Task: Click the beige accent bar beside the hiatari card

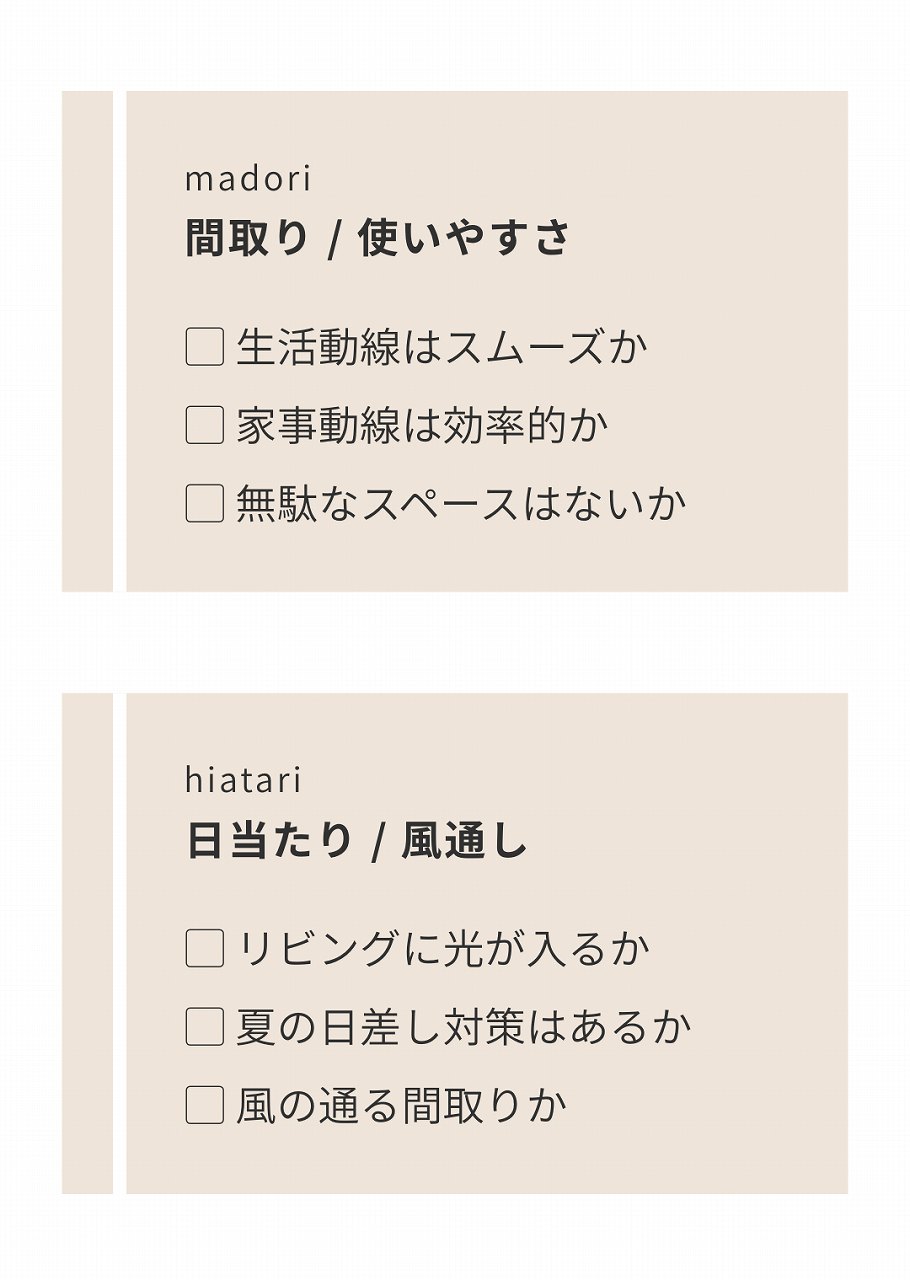Action: pyautogui.click(x=87, y=943)
